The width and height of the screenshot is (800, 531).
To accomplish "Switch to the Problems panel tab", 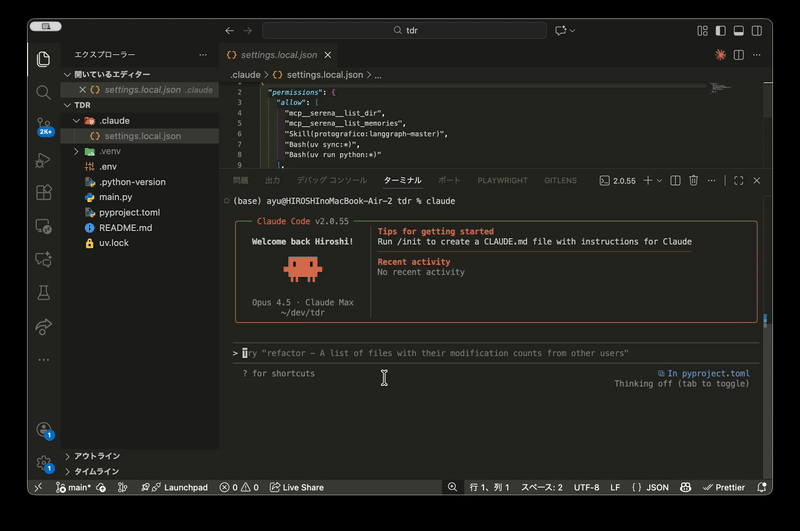I will (x=240, y=181).
